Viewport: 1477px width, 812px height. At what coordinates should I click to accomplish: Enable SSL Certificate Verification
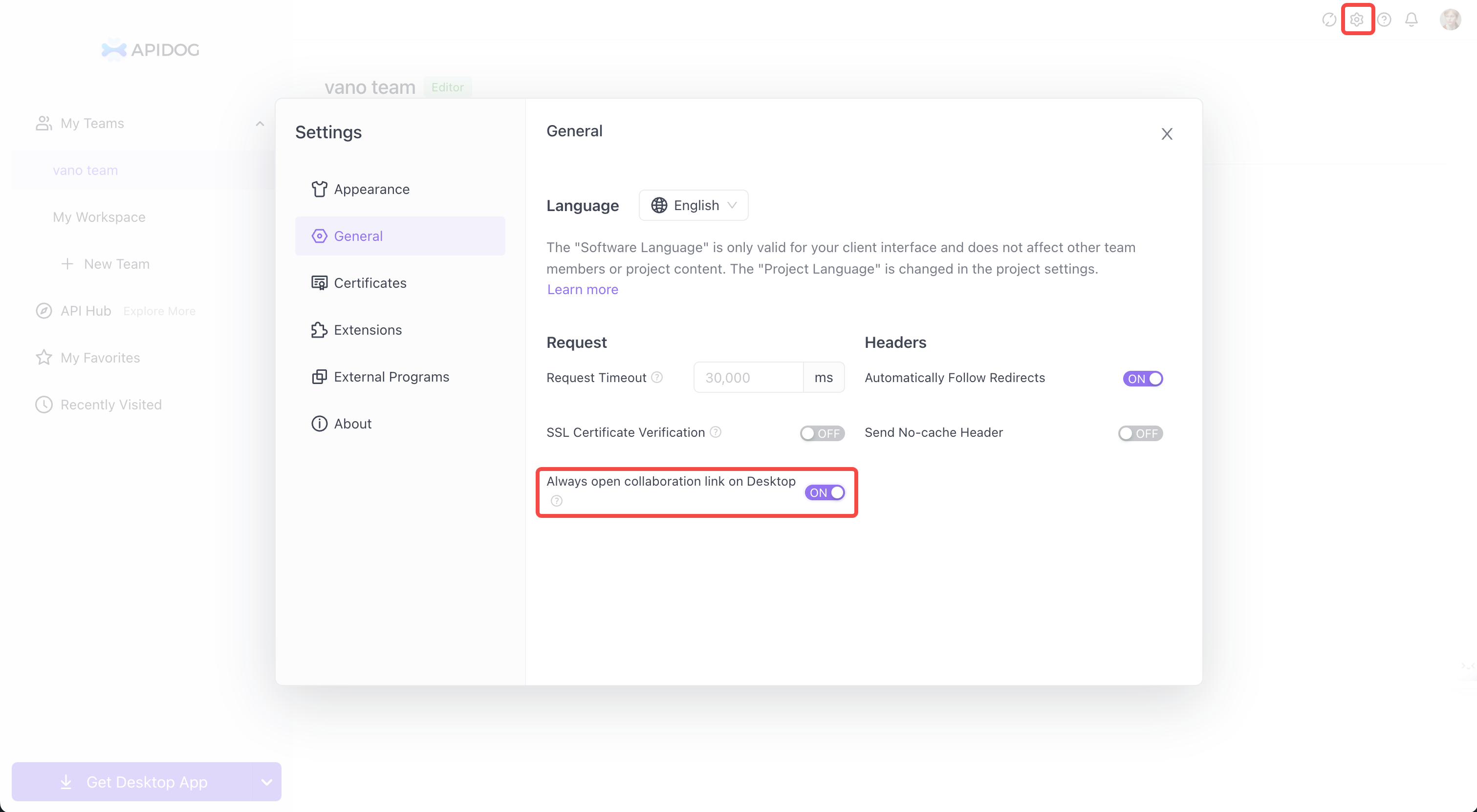(x=822, y=433)
